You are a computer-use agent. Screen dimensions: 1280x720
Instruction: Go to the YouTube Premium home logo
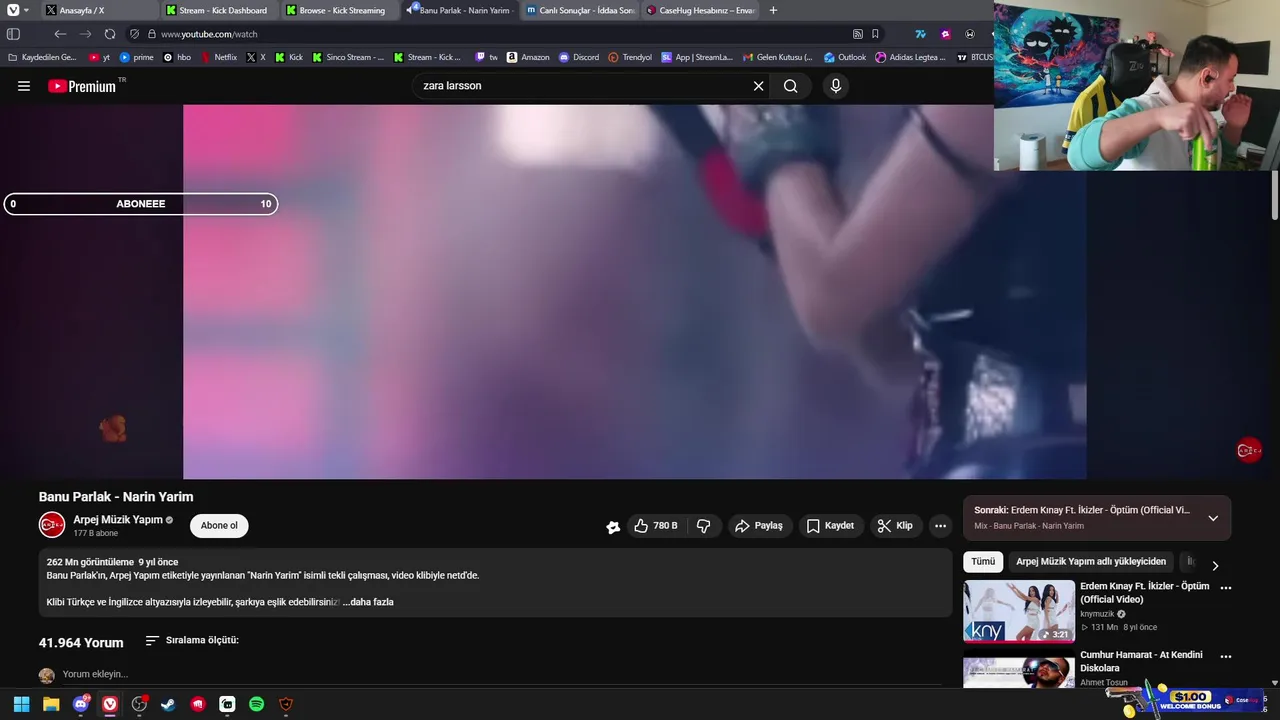click(82, 86)
